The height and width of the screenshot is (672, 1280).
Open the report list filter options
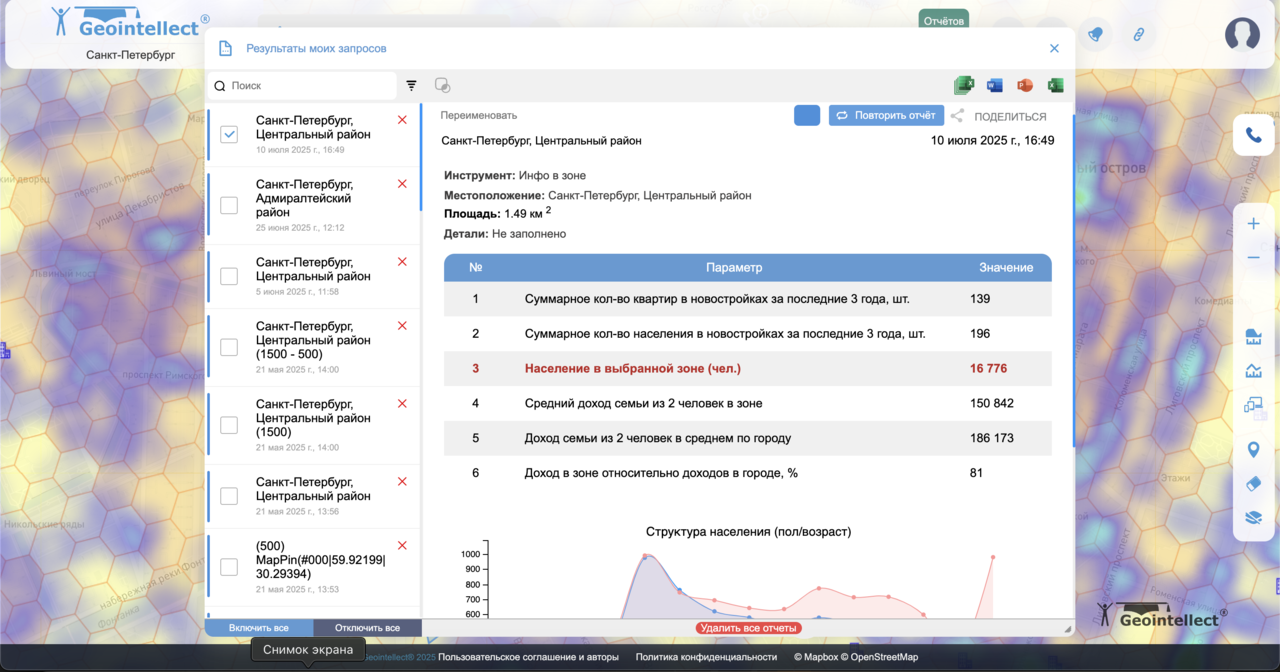[x=411, y=86]
